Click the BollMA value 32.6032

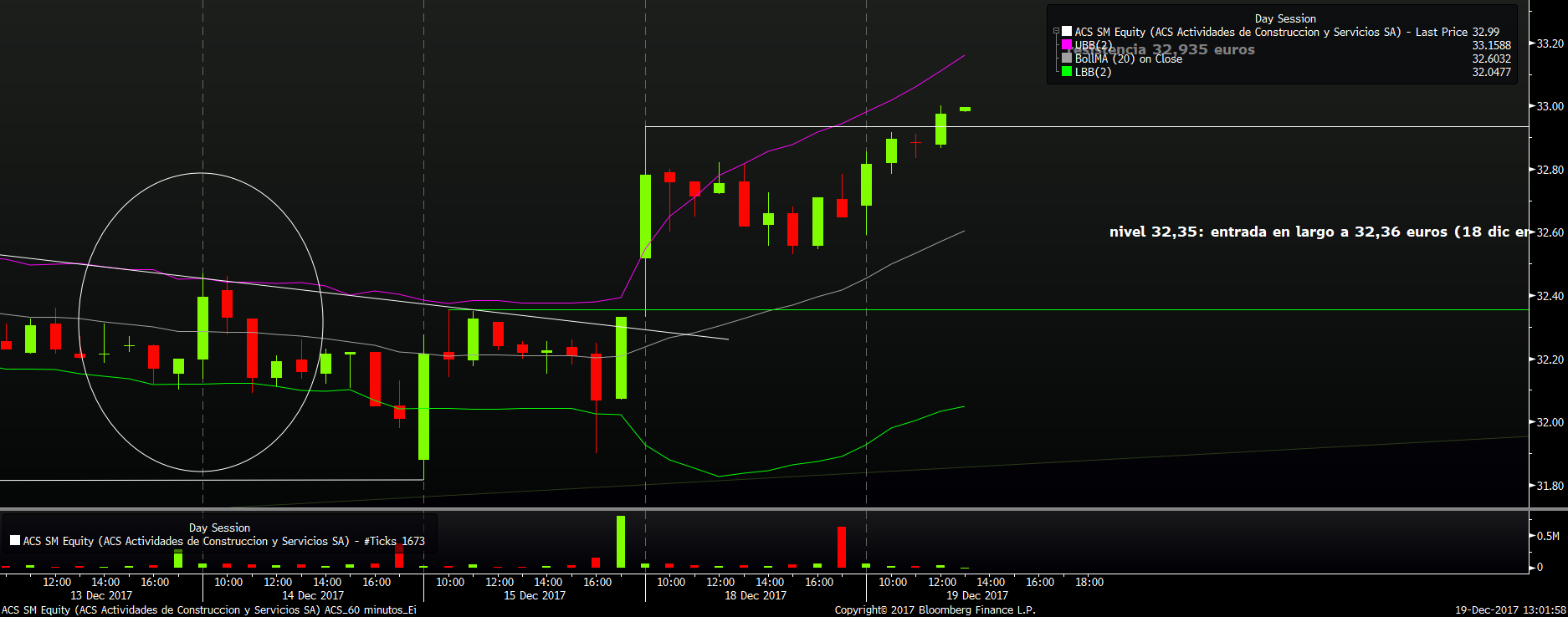point(1492,59)
